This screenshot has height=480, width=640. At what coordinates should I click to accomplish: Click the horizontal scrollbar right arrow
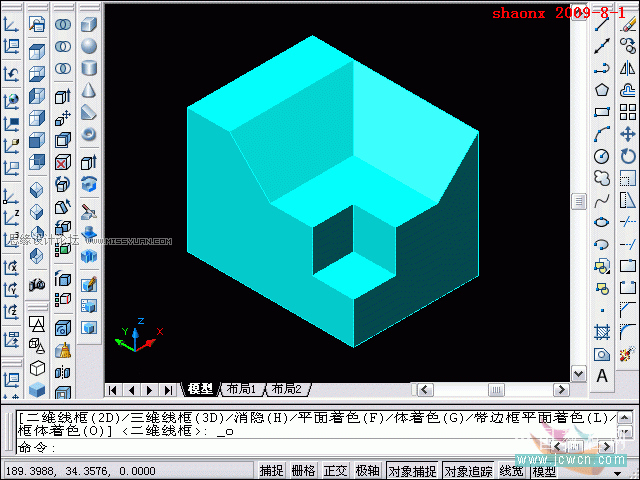pyautogui.click(x=561, y=390)
